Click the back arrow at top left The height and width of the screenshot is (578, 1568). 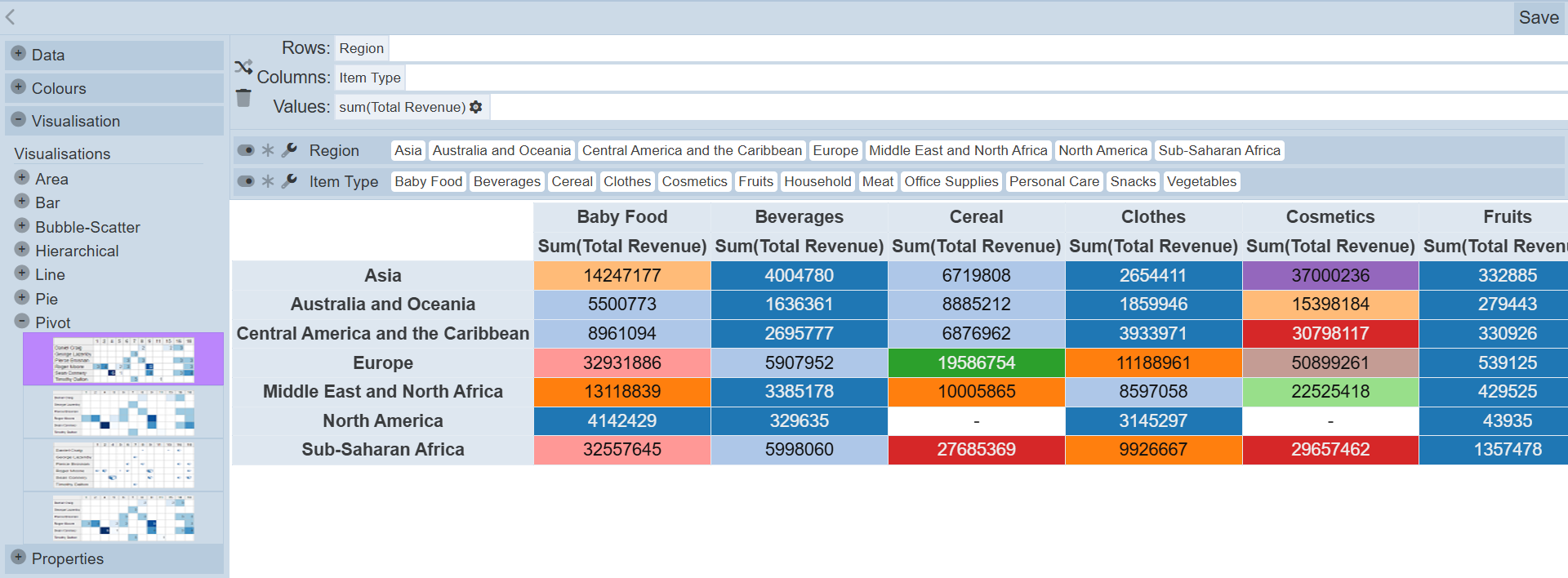coord(11,16)
